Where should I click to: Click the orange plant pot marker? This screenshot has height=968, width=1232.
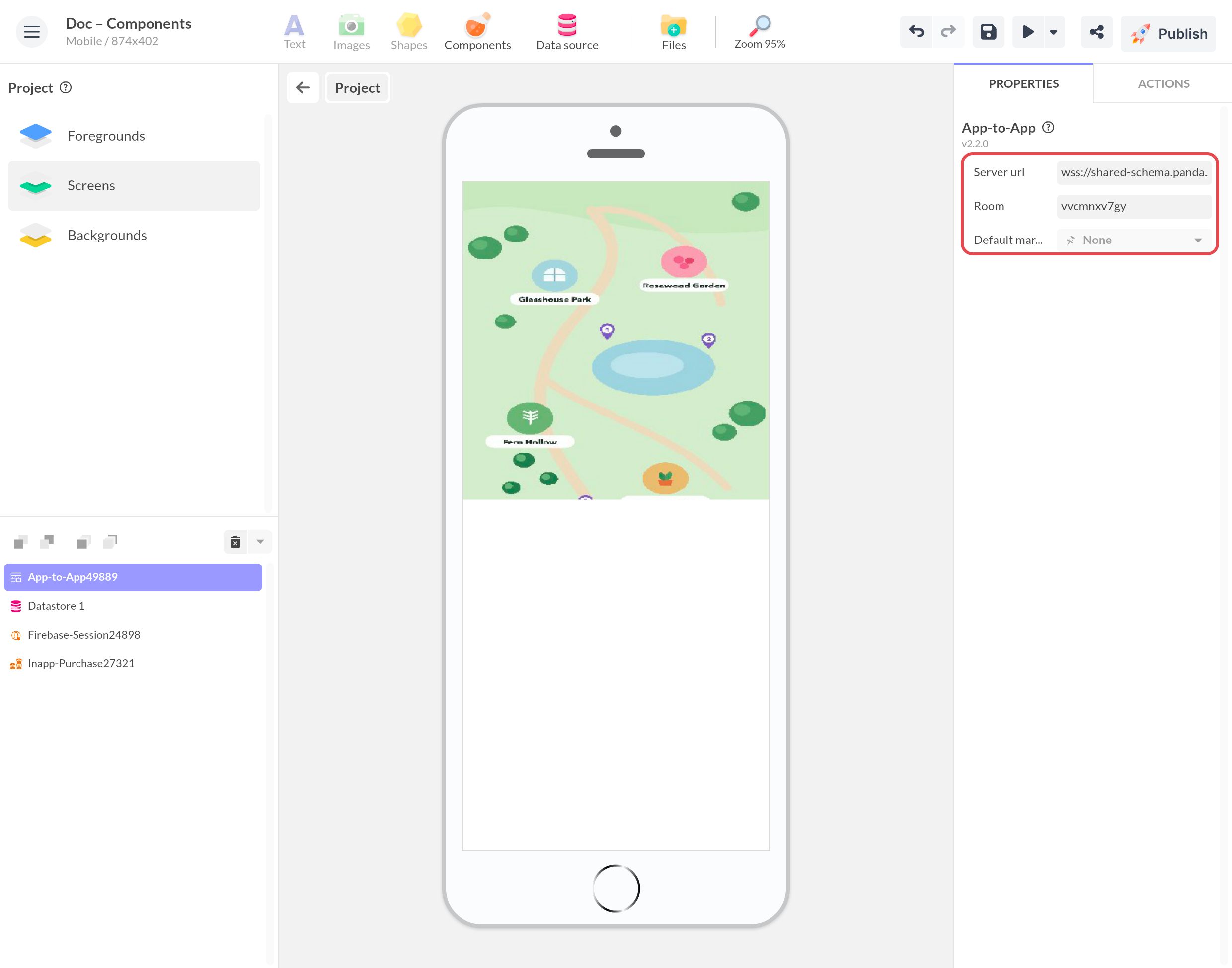point(665,479)
